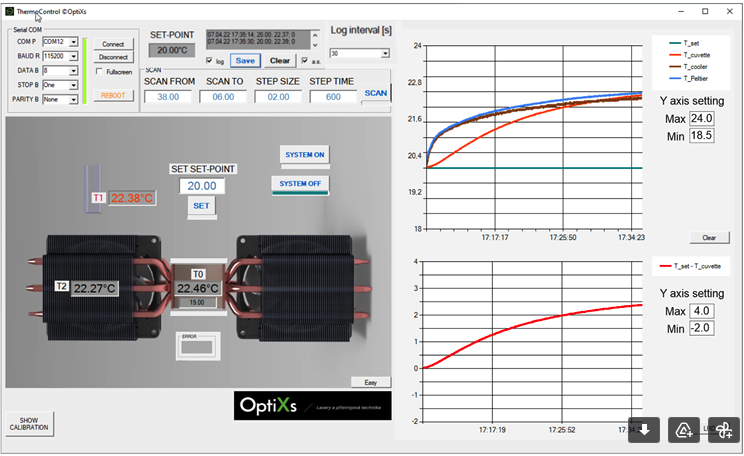
Task: Click the OptiXs logo banner
Action: pyautogui.click(x=310, y=405)
